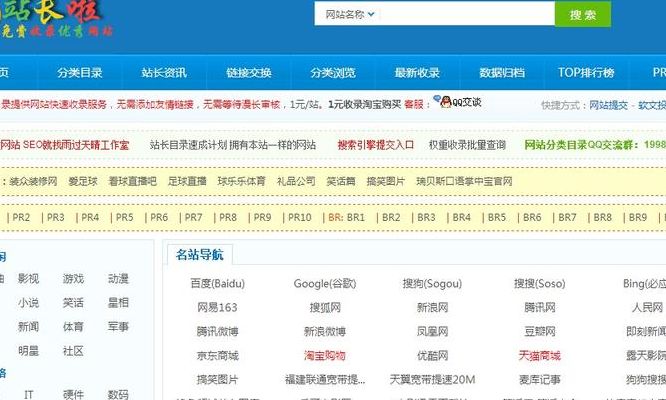Open Google(谷歌) site link
Image resolution: width=666 pixels, height=400 pixels.
(x=325, y=283)
